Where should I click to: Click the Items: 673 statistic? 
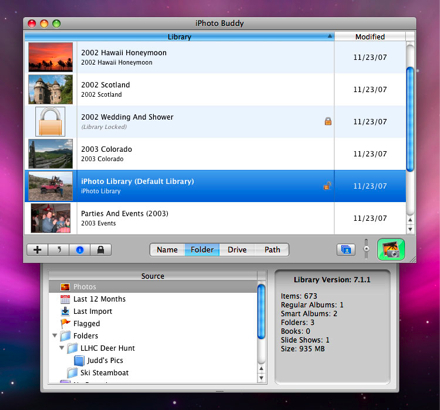[299, 296]
